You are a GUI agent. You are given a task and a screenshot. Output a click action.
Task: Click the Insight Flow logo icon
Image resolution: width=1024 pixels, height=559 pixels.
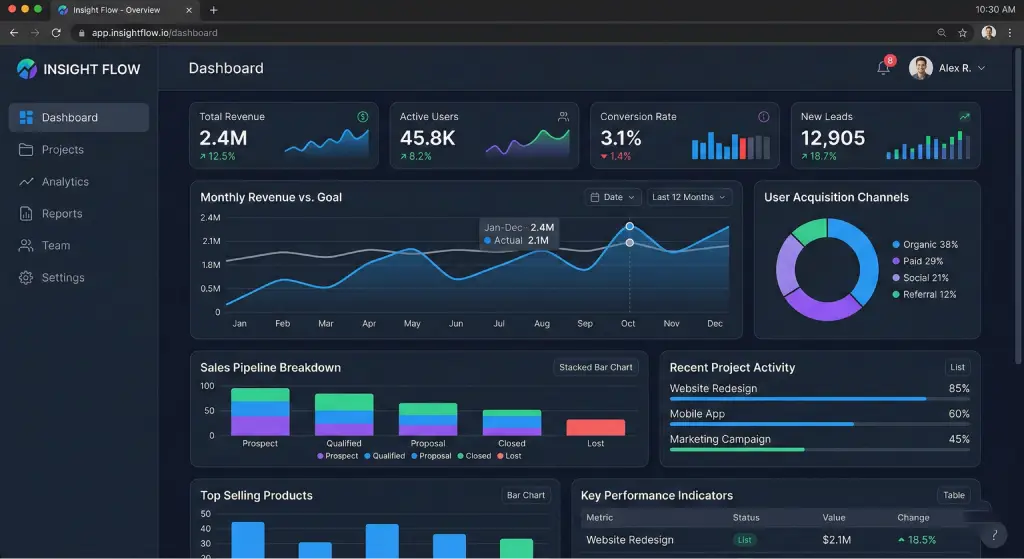27,69
